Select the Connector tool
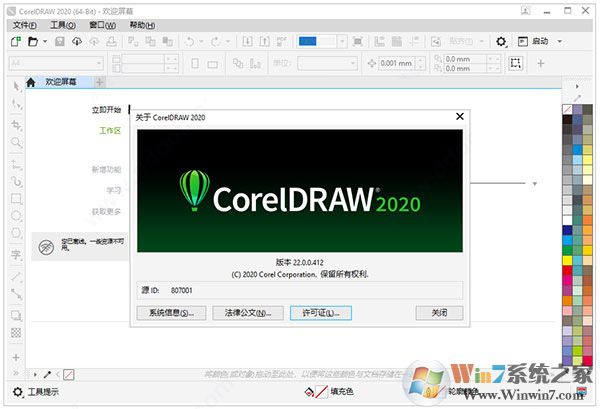Screen dimensions: 600x409 tap(16, 293)
